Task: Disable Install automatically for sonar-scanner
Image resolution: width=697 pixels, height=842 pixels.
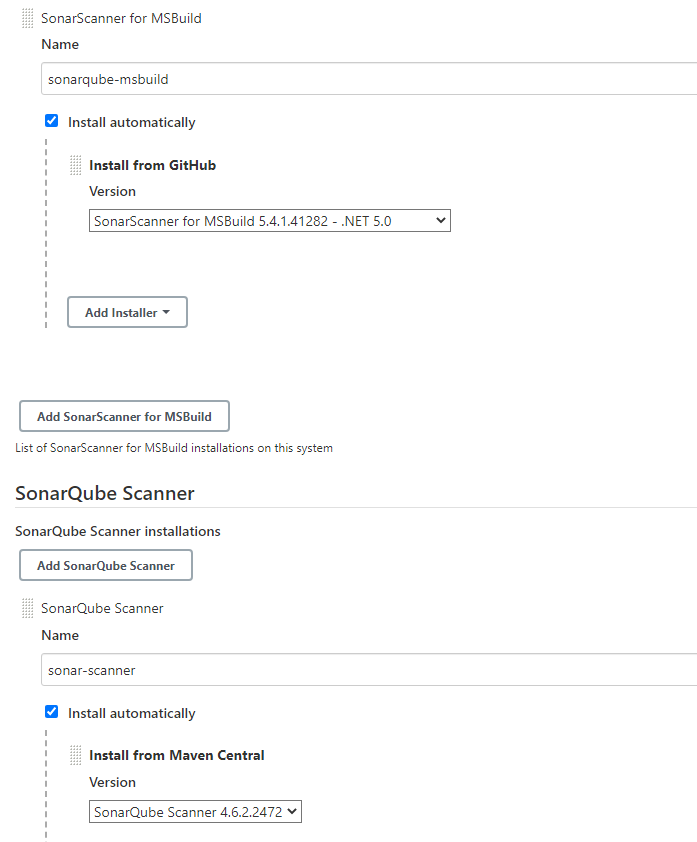Action: tap(51, 712)
